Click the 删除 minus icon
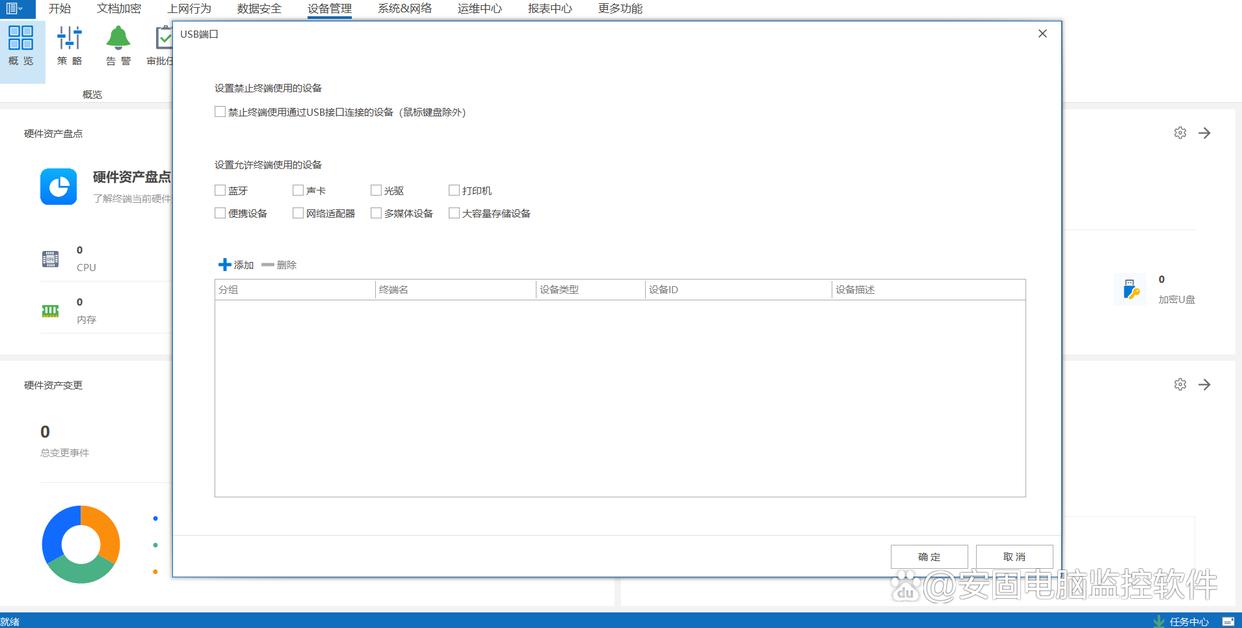This screenshot has height=628, width=1242. click(267, 265)
